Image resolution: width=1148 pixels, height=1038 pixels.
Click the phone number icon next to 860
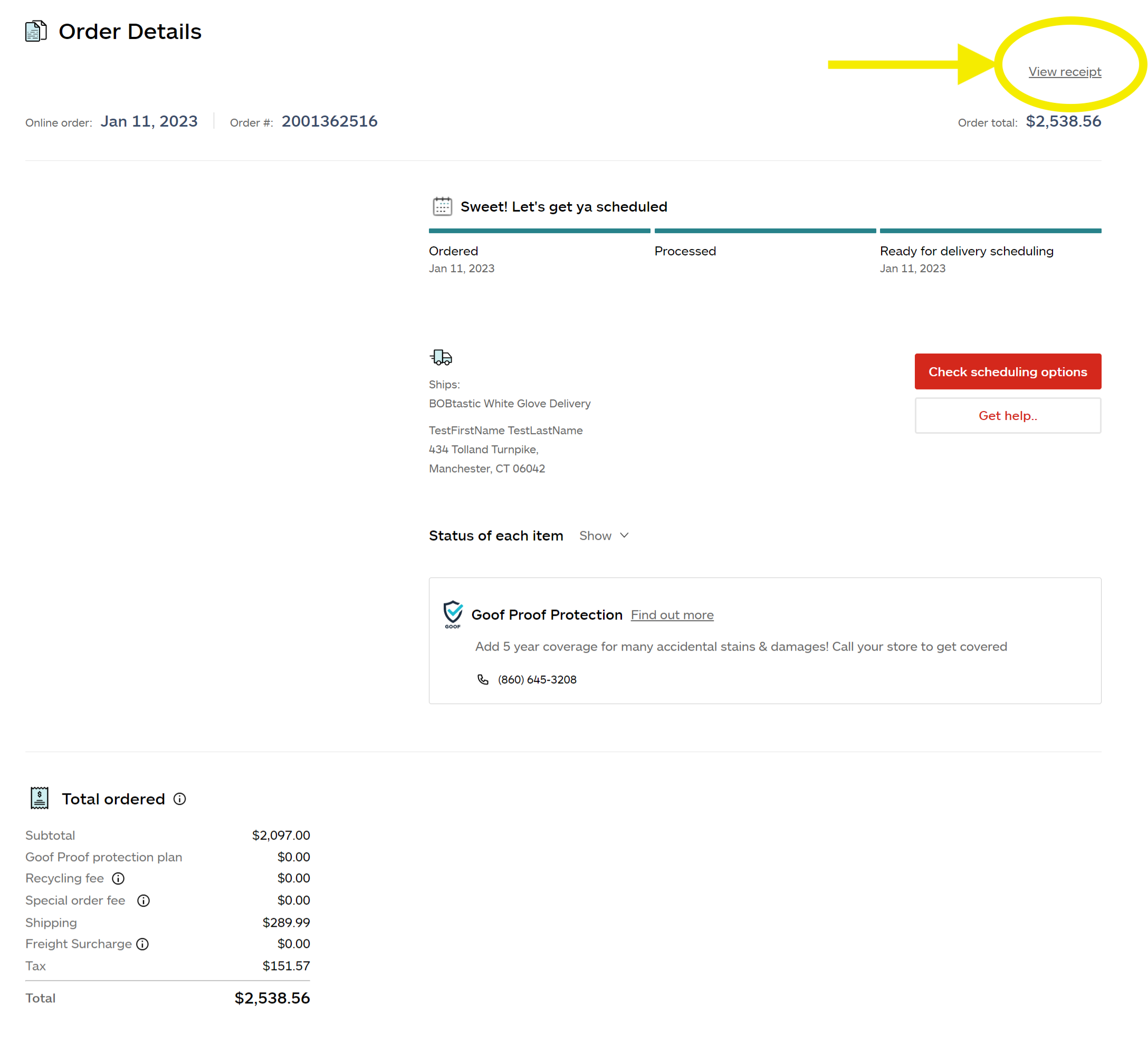point(484,680)
